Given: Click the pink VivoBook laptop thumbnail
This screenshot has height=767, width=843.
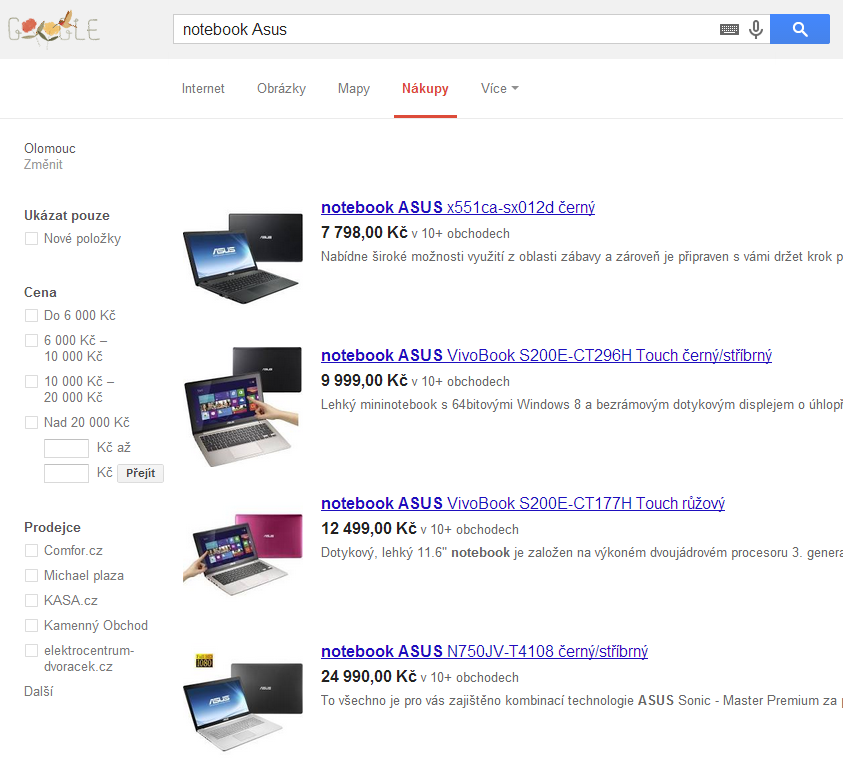Looking at the screenshot, I should coord(242,554).
